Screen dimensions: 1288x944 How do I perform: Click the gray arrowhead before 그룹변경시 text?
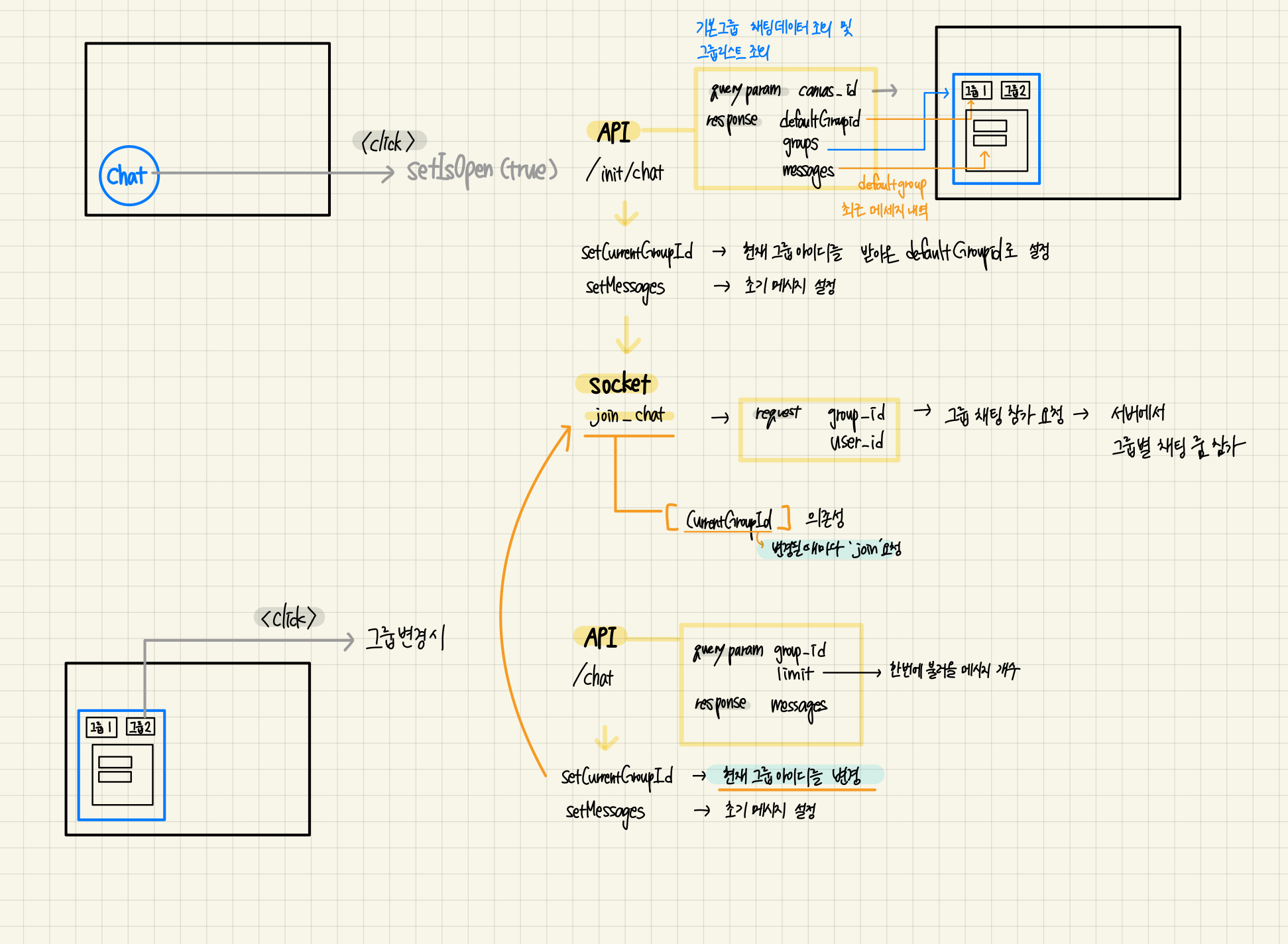[349, 641]
